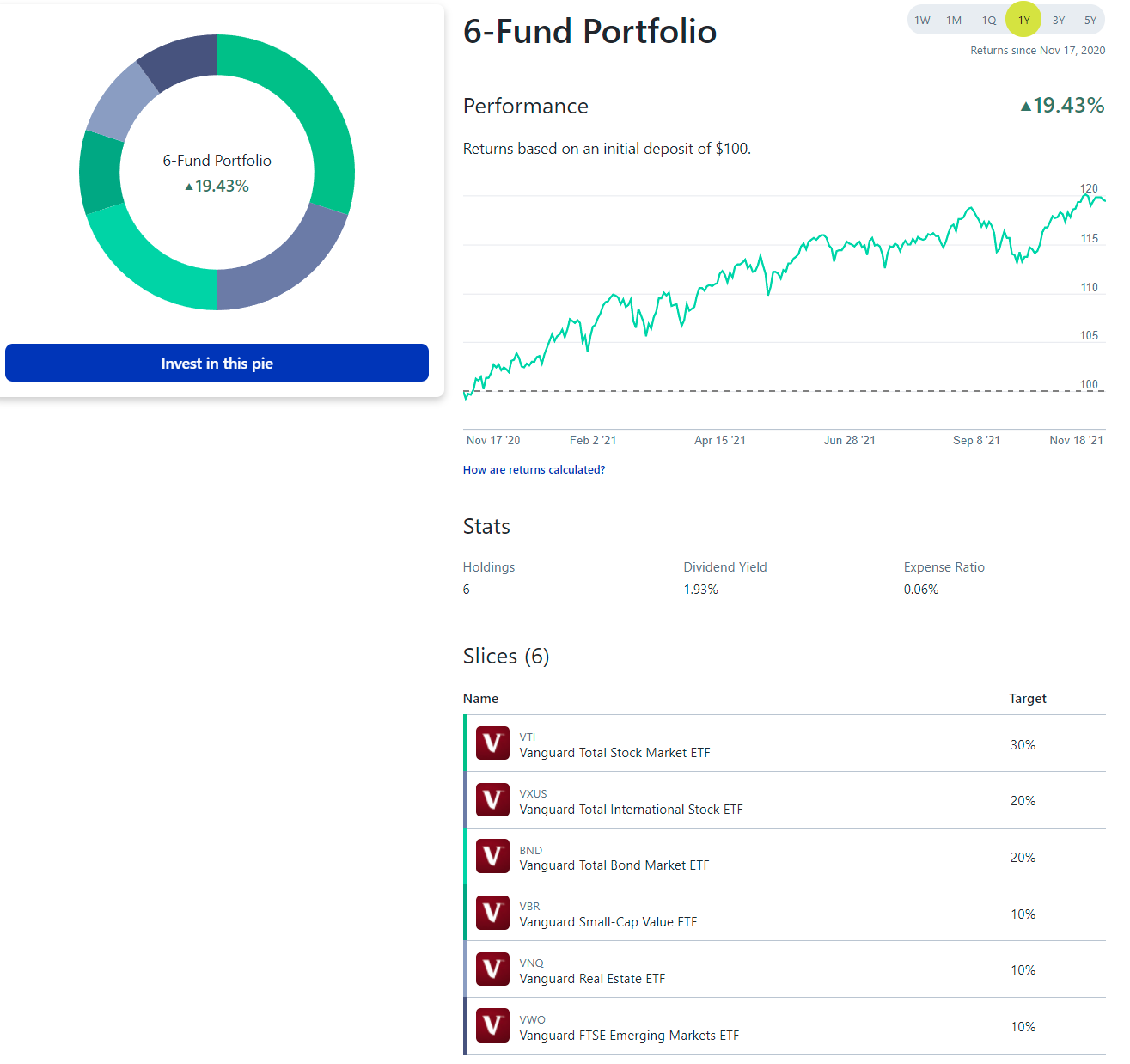The height and width of the screenshot is (1064, 1130).
Task: Click the BND ticker label
Action: [x=531, y=850]
